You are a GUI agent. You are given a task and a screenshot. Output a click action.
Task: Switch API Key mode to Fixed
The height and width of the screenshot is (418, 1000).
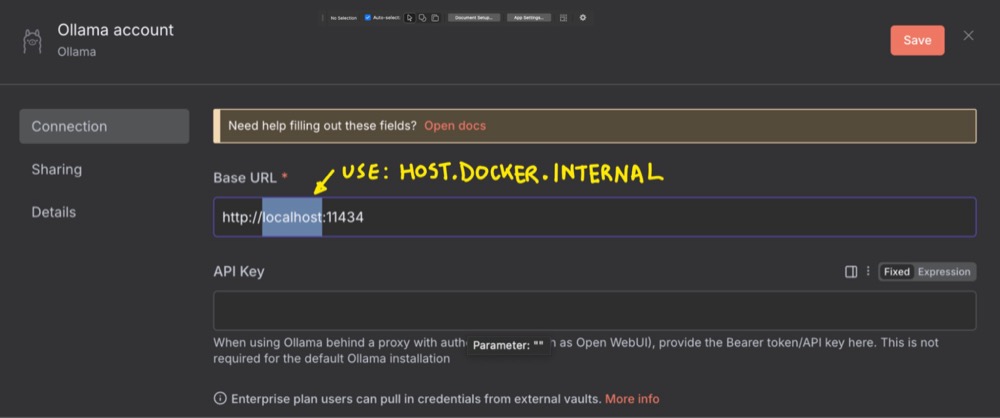coord(897,272)
